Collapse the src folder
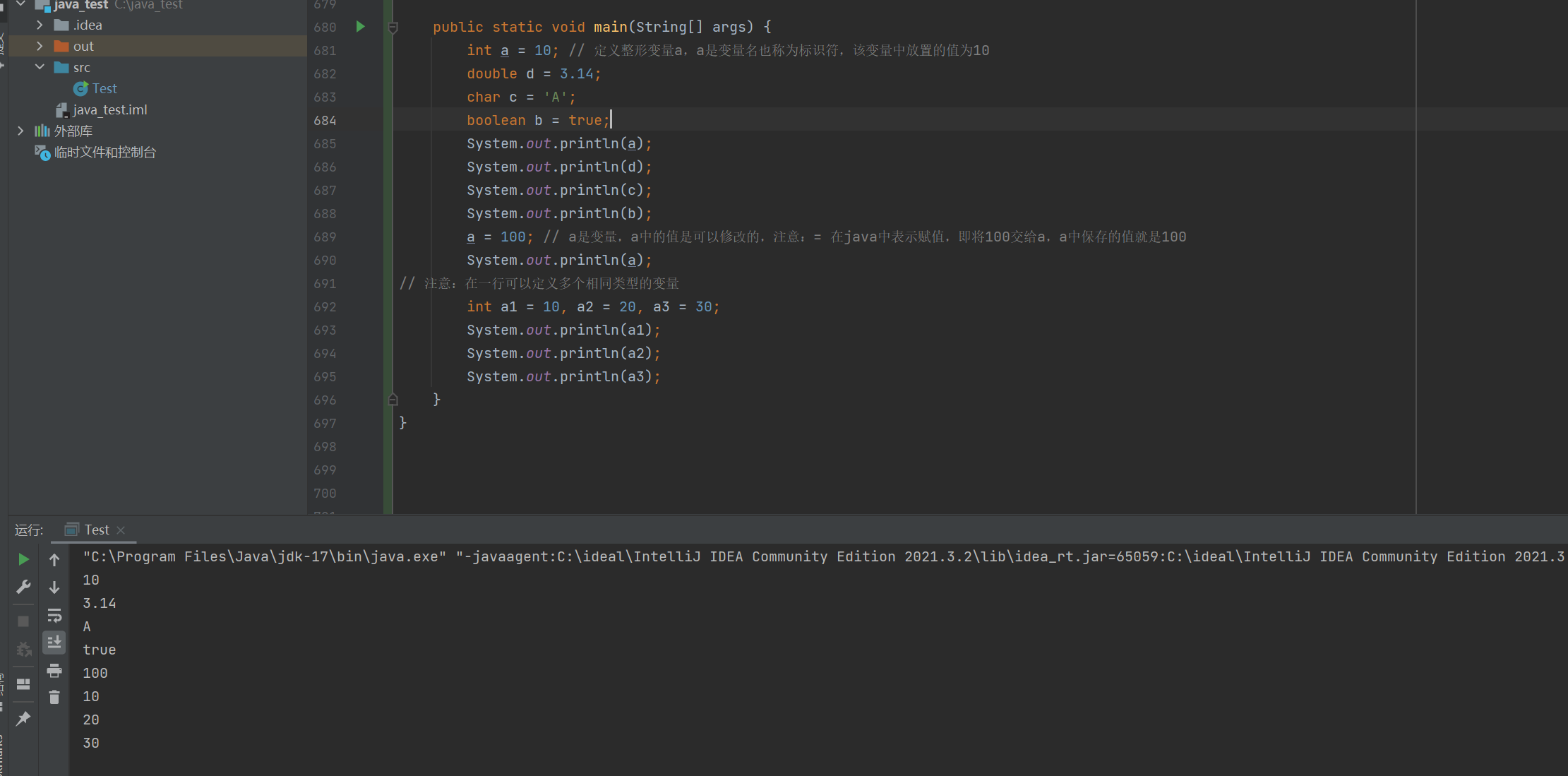Image resolution: width=1568 pixels, height=776 pixels. (x=40, y=67)
